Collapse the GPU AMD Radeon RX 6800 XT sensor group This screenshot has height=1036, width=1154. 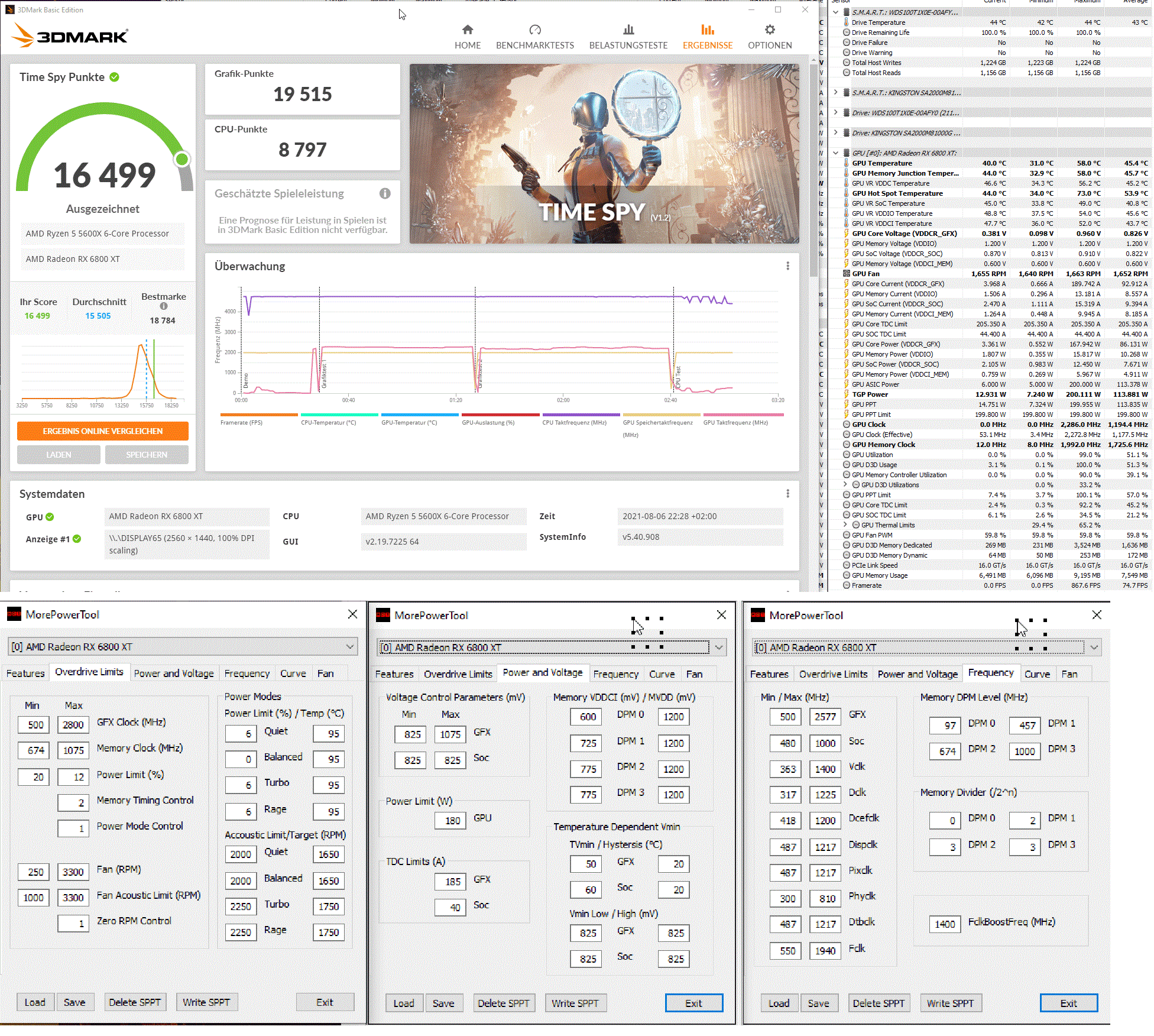(x=835, y=153)
